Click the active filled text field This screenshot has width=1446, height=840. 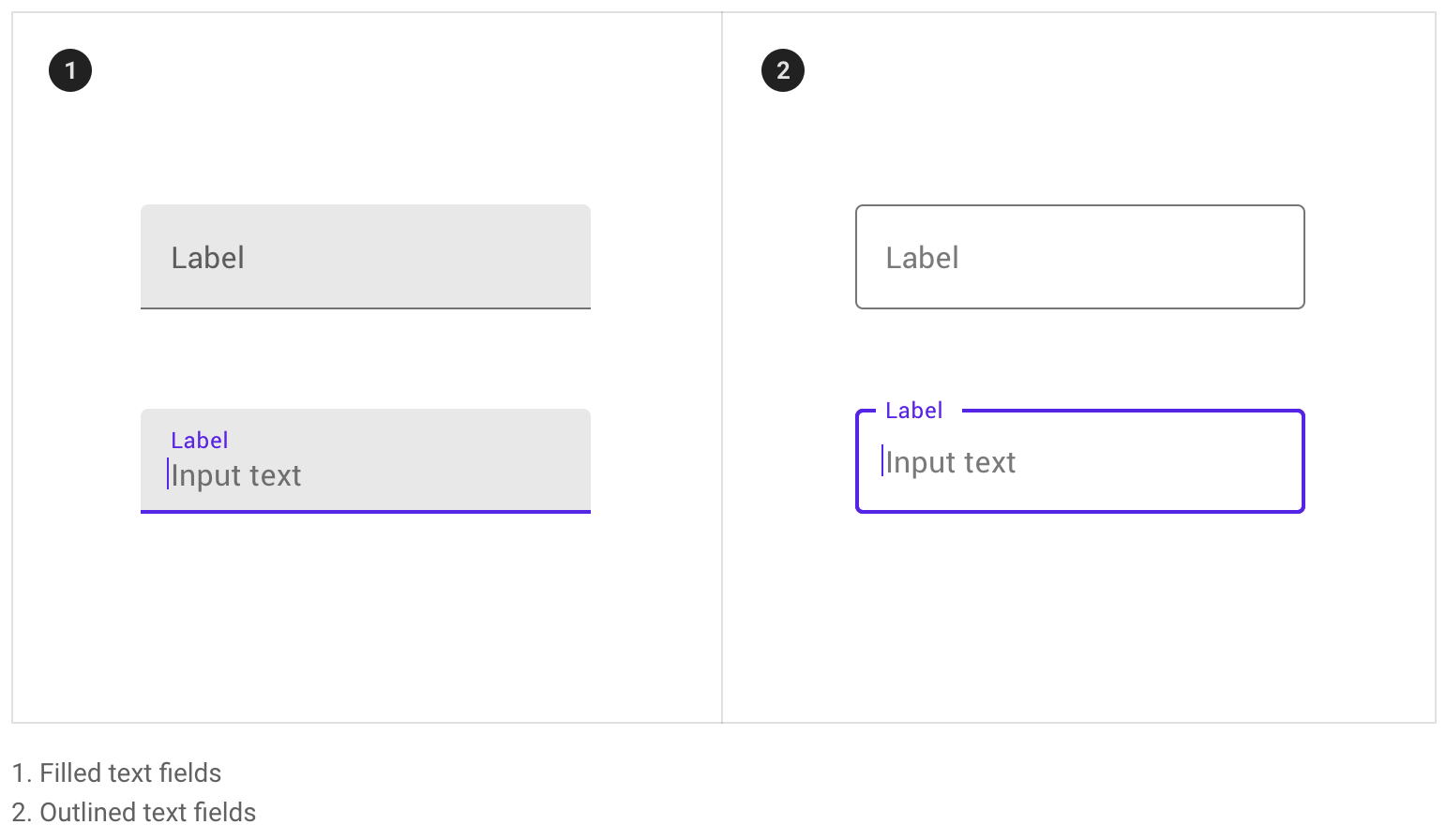[x=366, y=461]
